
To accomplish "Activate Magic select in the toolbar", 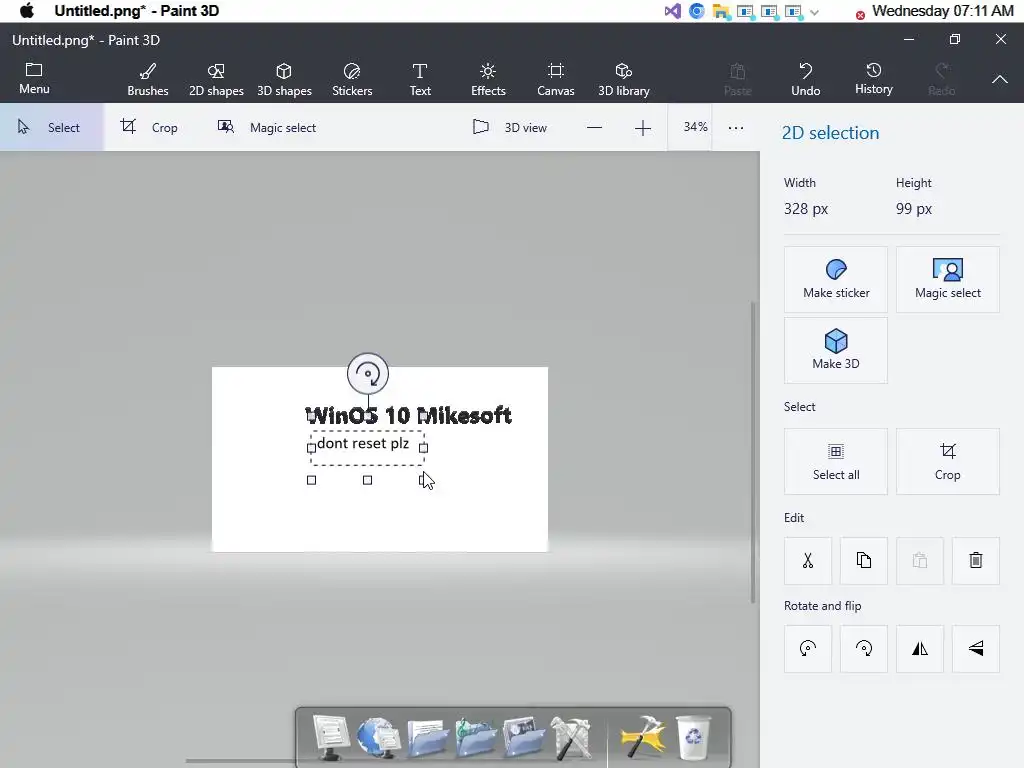I will 266,127.
